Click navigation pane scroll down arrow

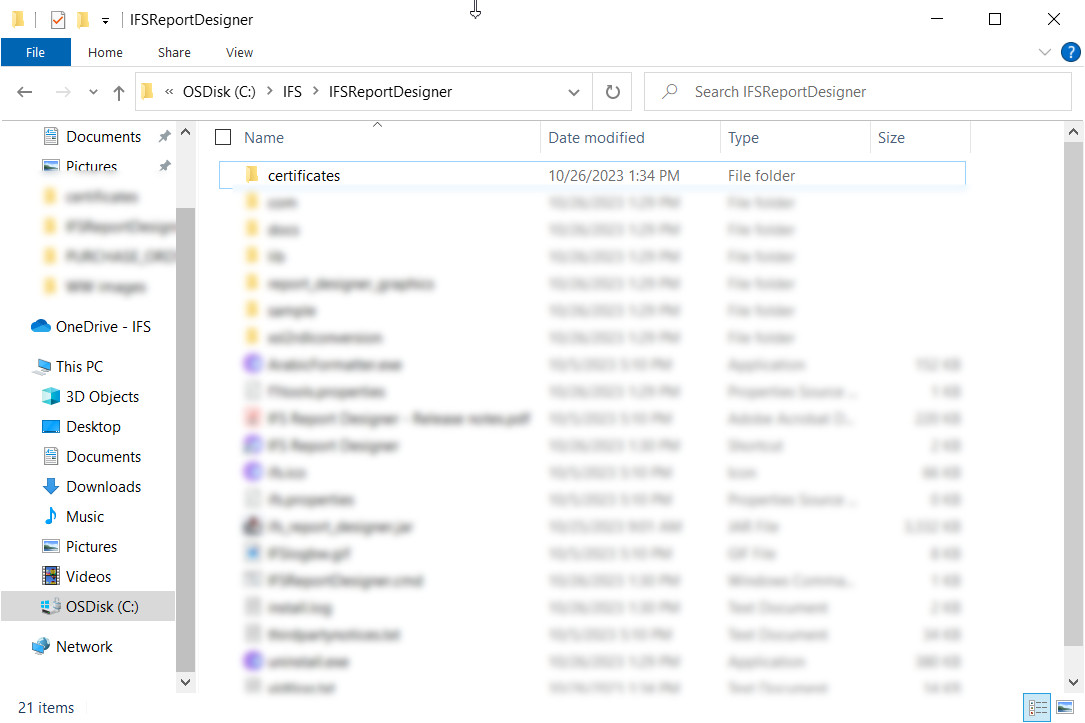[185, 682]
